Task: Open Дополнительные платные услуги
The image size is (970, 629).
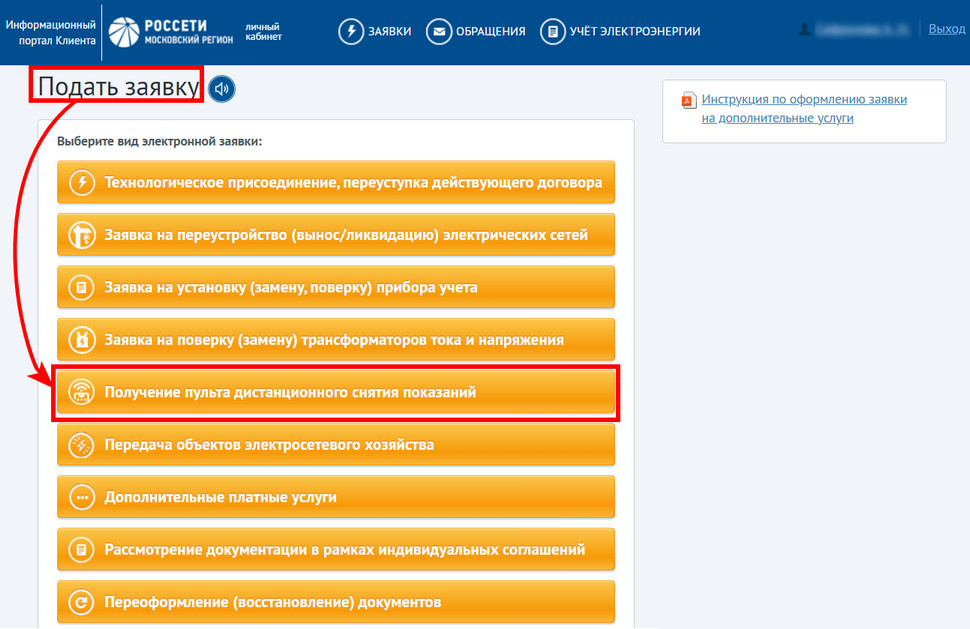Action: pyautogui.click(x=336, y=497)
